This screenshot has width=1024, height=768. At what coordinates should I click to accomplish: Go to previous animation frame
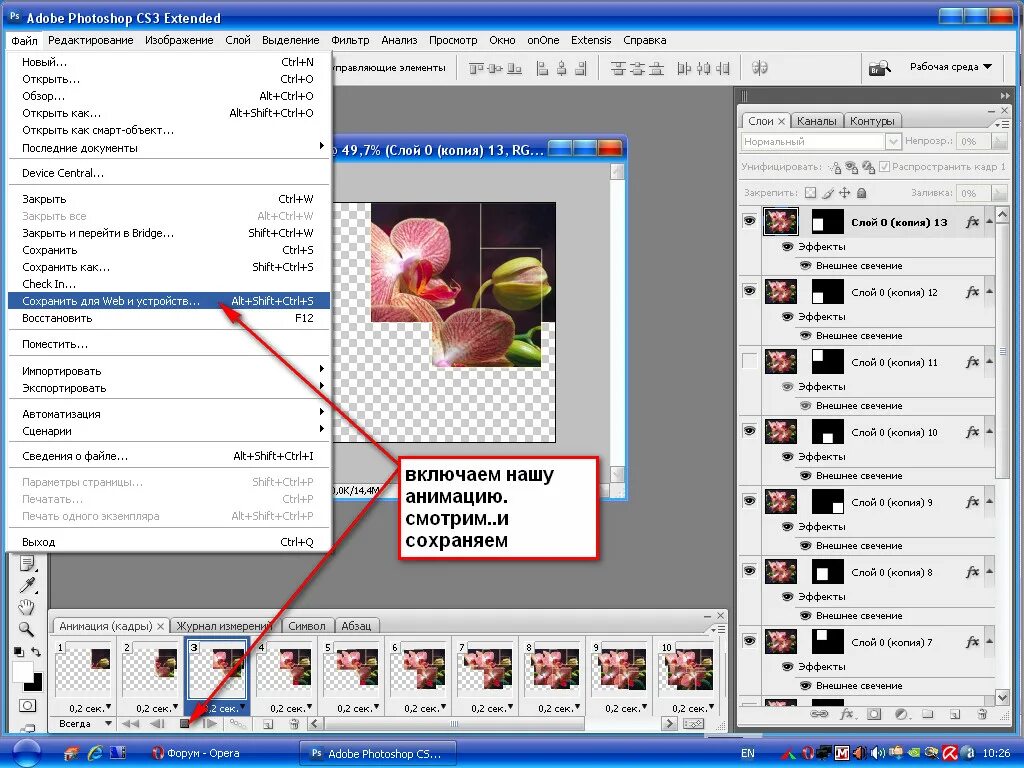[157, 724]
